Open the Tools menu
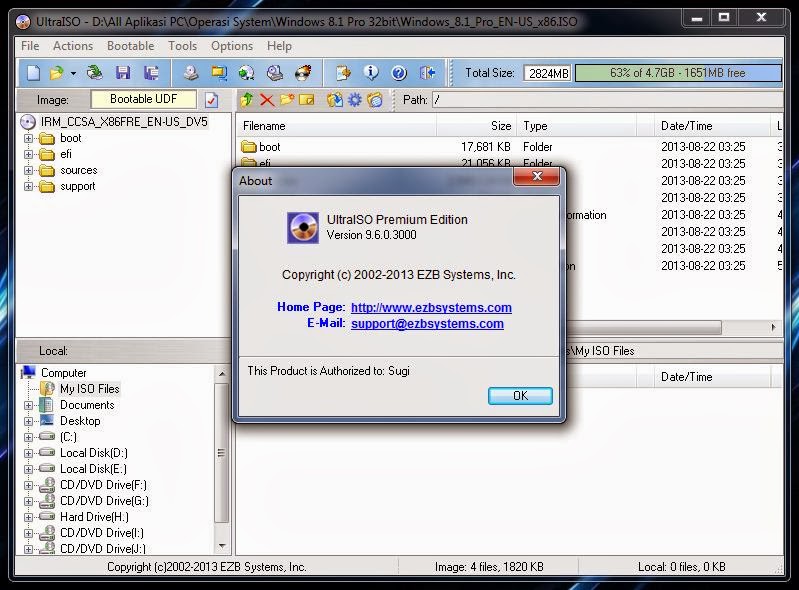Image resolution: width=799 pixels, height=590 pixels. pos(182,46)
